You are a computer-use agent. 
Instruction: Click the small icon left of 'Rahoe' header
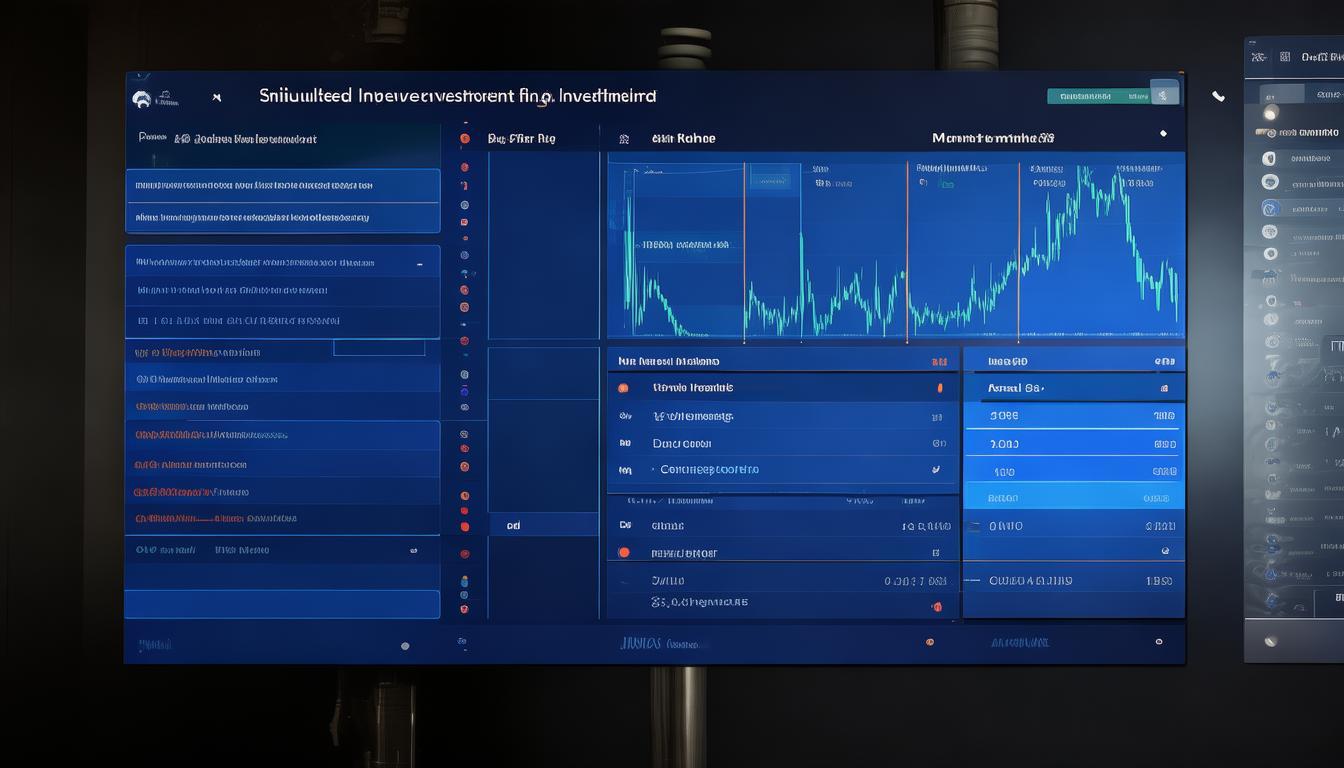click(624, 139)
